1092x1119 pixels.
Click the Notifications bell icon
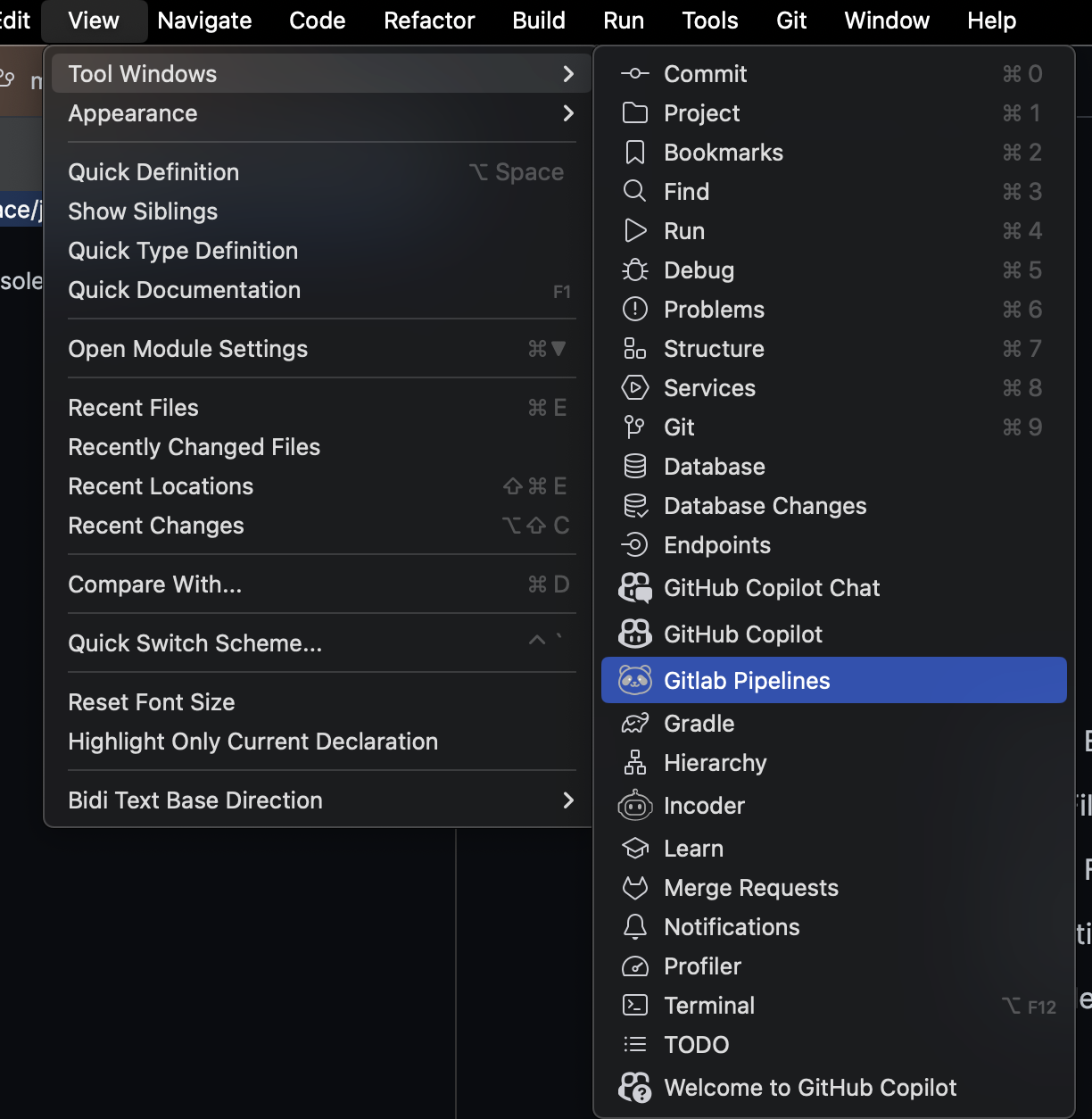[x=634, y=927]
